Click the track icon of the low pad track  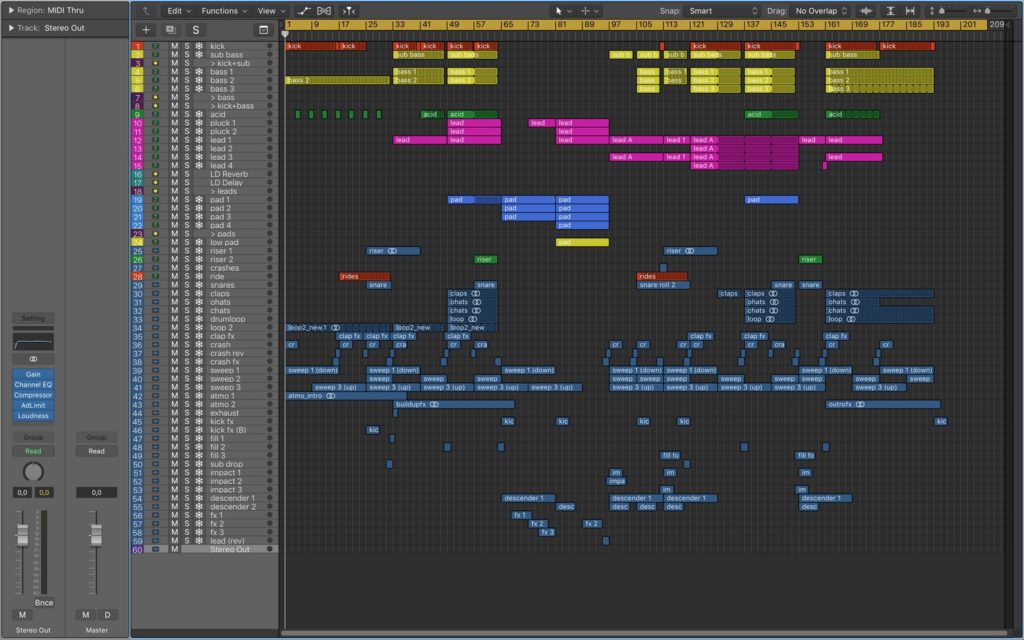point(155,242)
